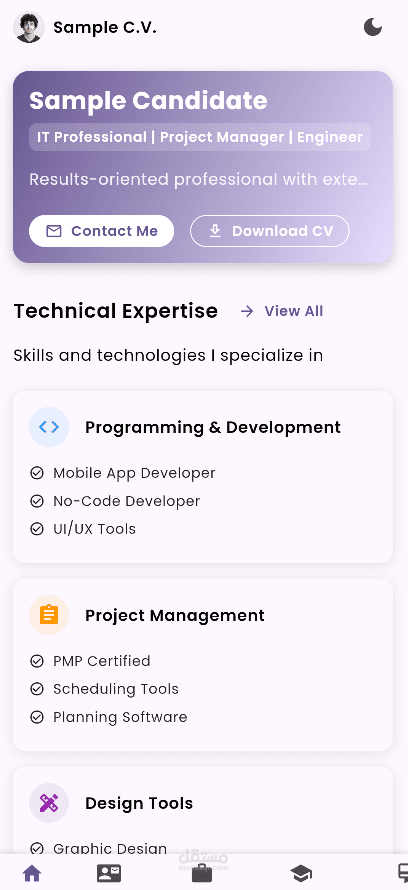Open the profile avatar picture
Viewport: 408px width, 890px height.
(x=28, y=27)
